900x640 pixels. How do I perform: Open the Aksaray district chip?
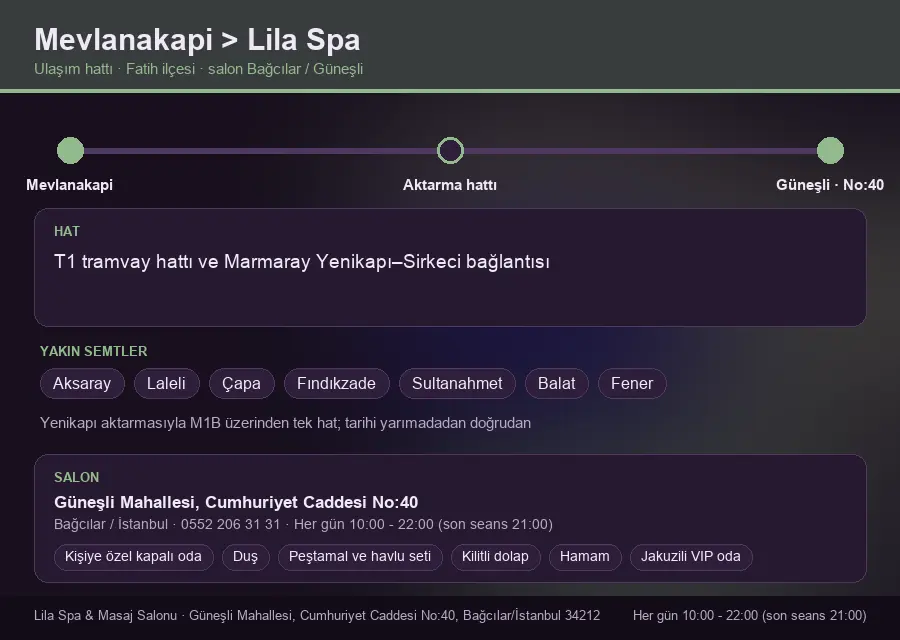pos(82,383)
